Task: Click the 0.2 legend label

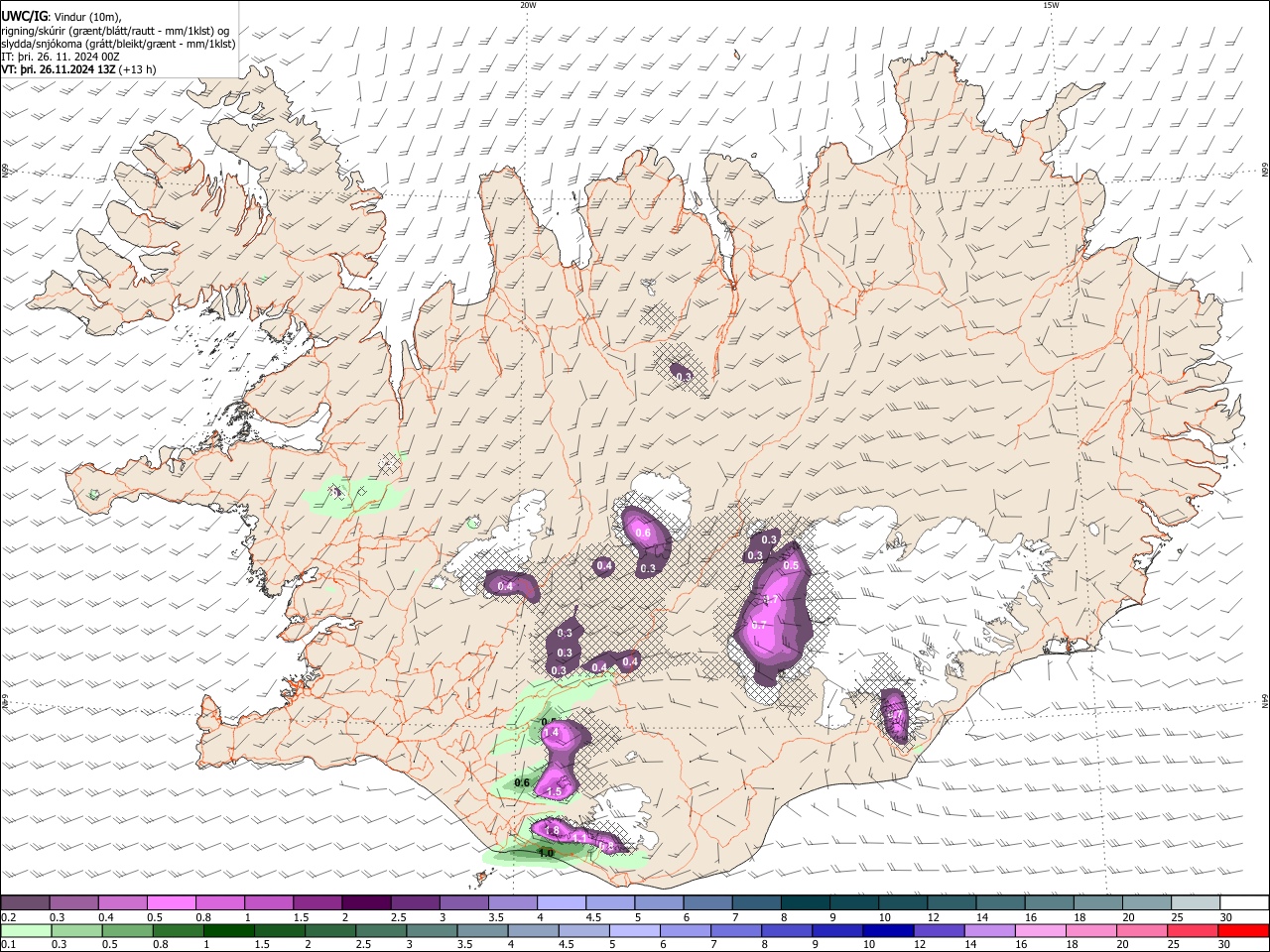Action: click(x=8, y=917)
